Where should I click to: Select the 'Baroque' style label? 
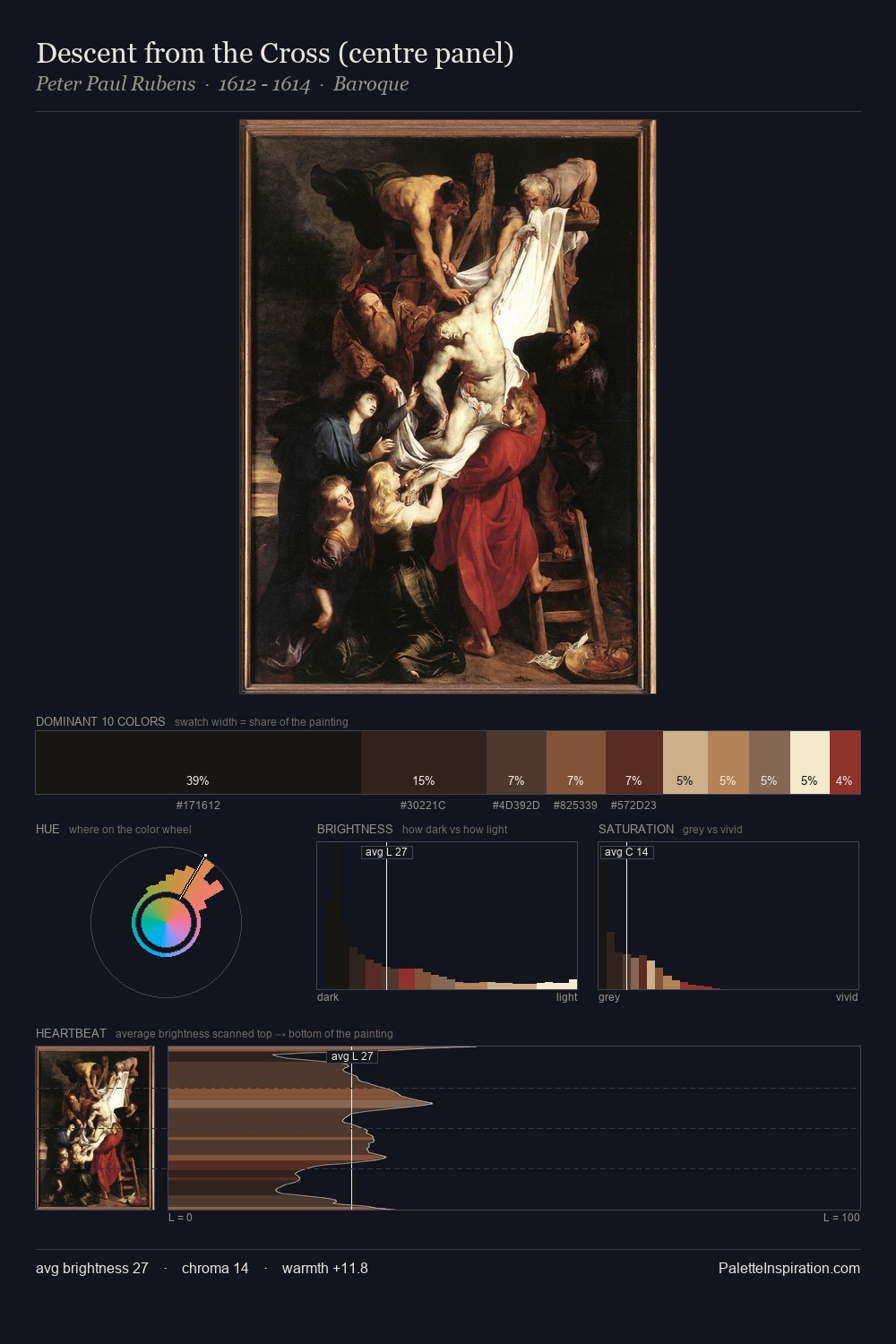pyautogui.click(x=371, y=84)
